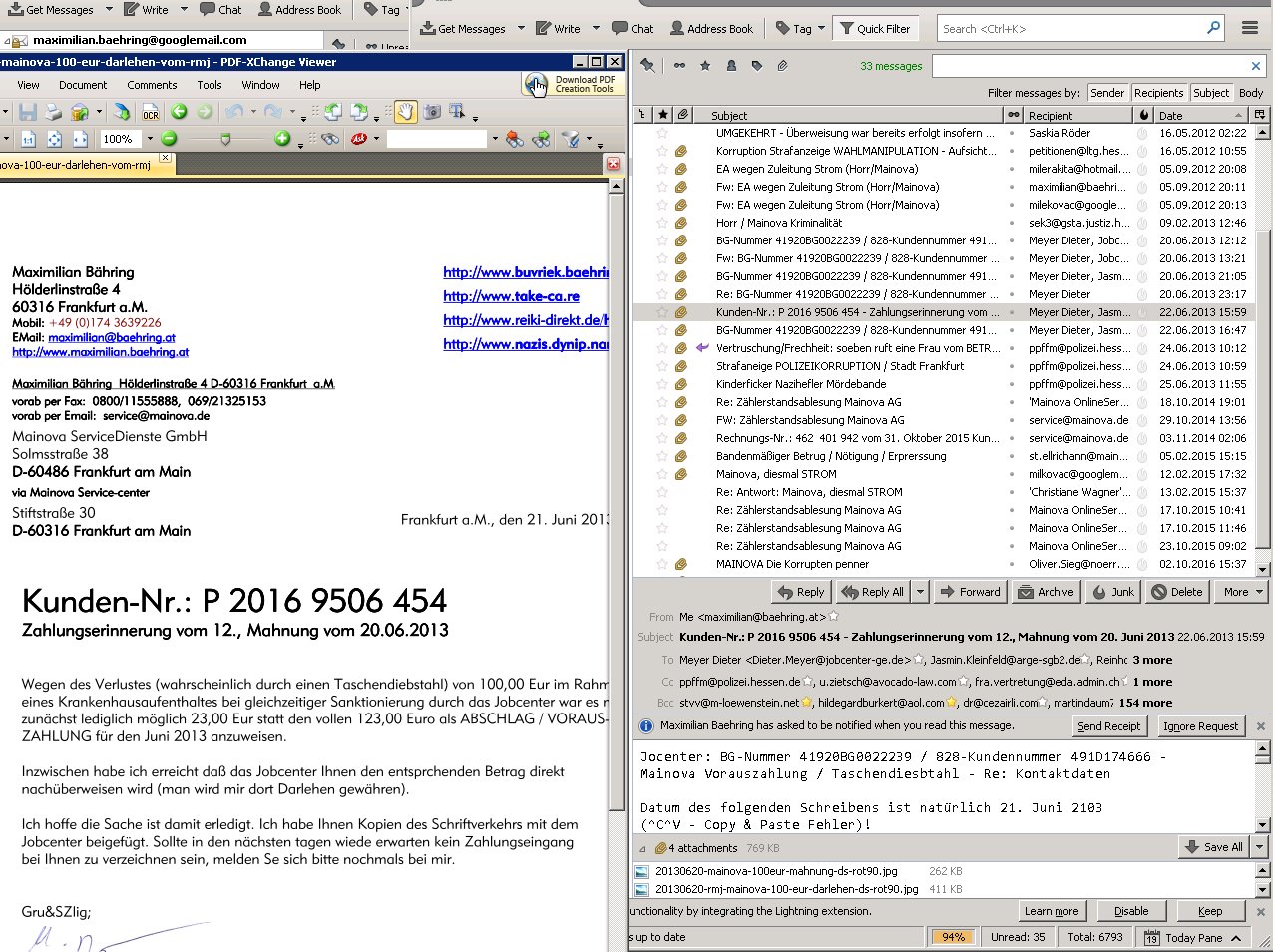Run OCR on the PDF document

151,112
